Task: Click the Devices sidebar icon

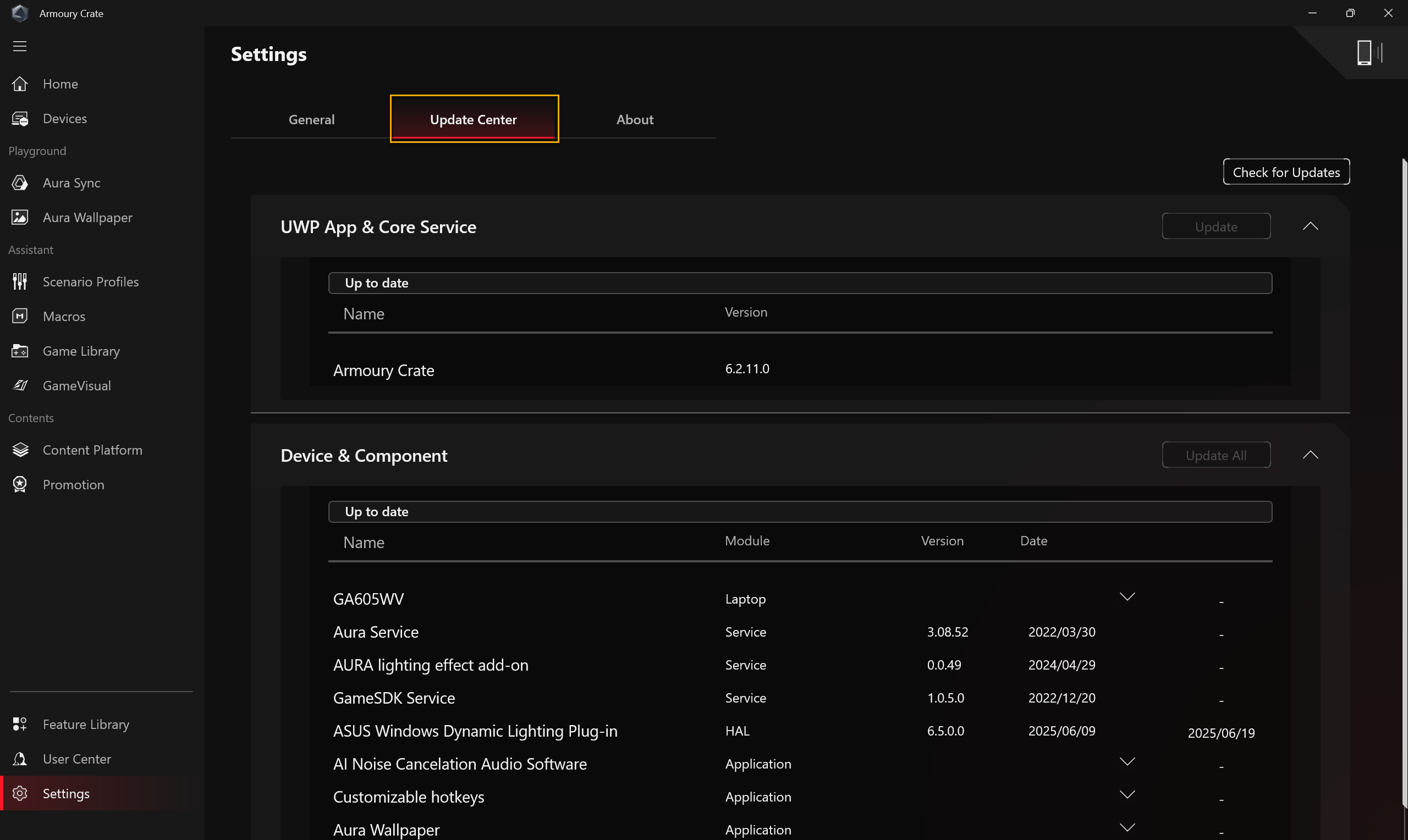Action: pos(20,118)
